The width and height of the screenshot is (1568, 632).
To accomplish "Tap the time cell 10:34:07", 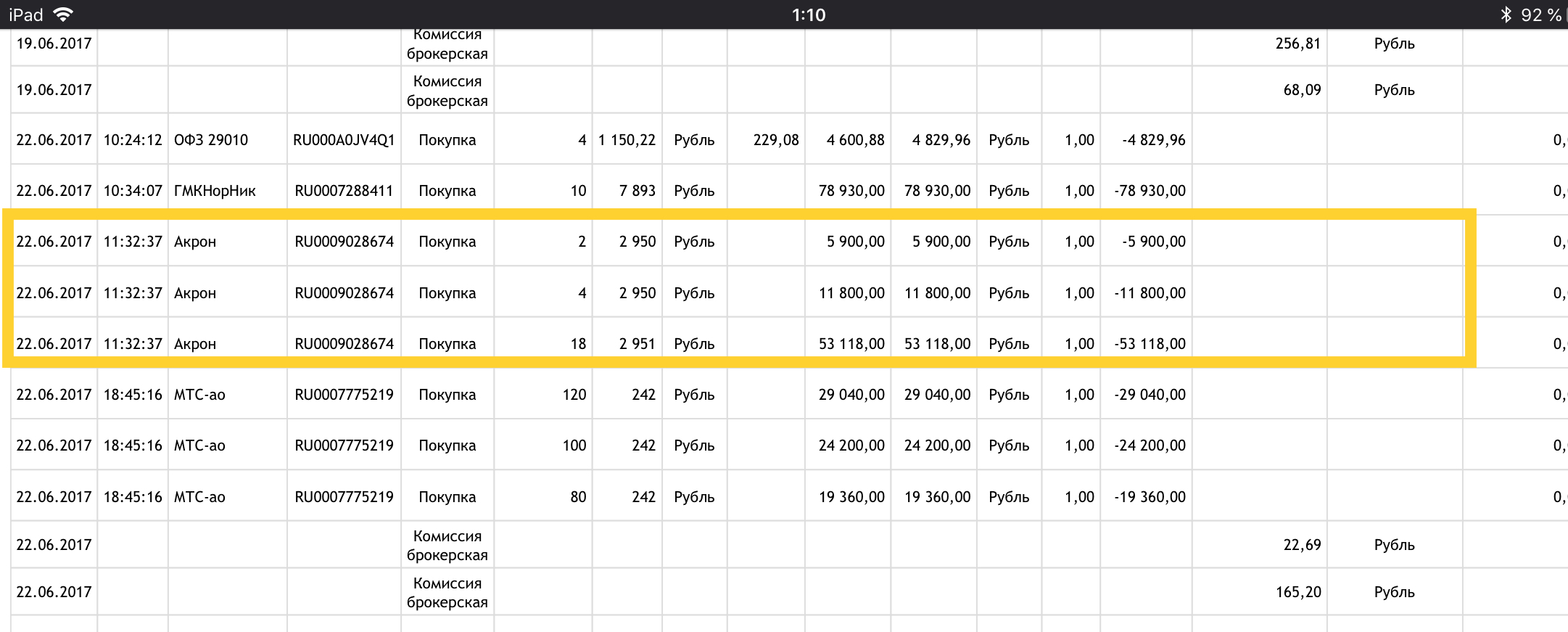I will (x=133, y=191).
